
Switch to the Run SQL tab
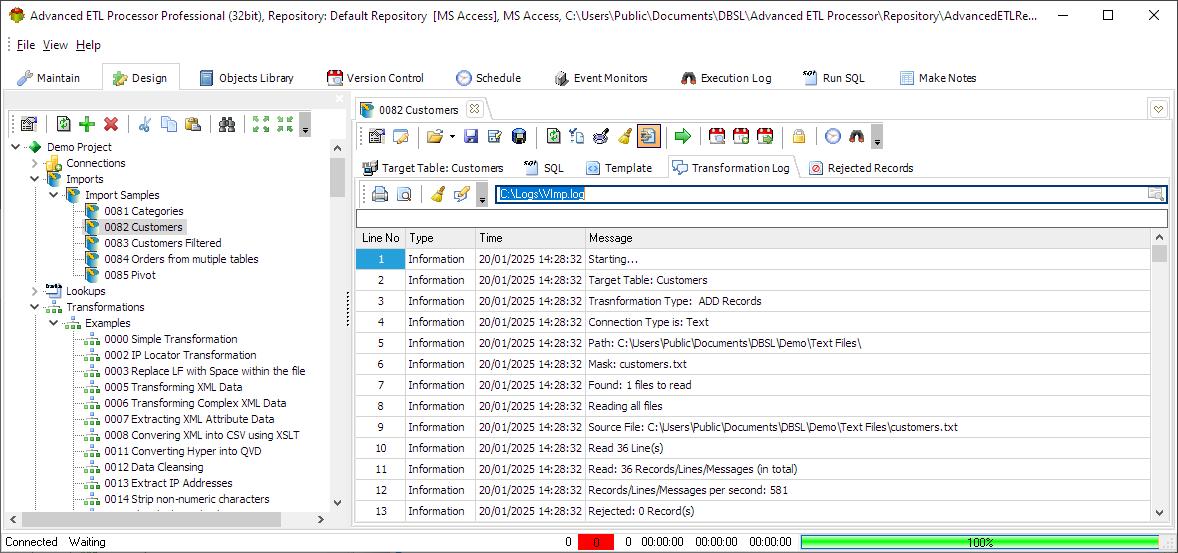pos(834,77)
